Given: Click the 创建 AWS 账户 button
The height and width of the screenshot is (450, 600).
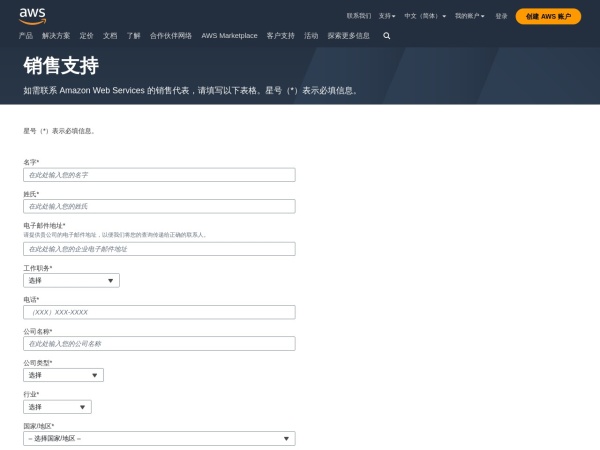Looking at the screenshot, I should click(547, 16).
